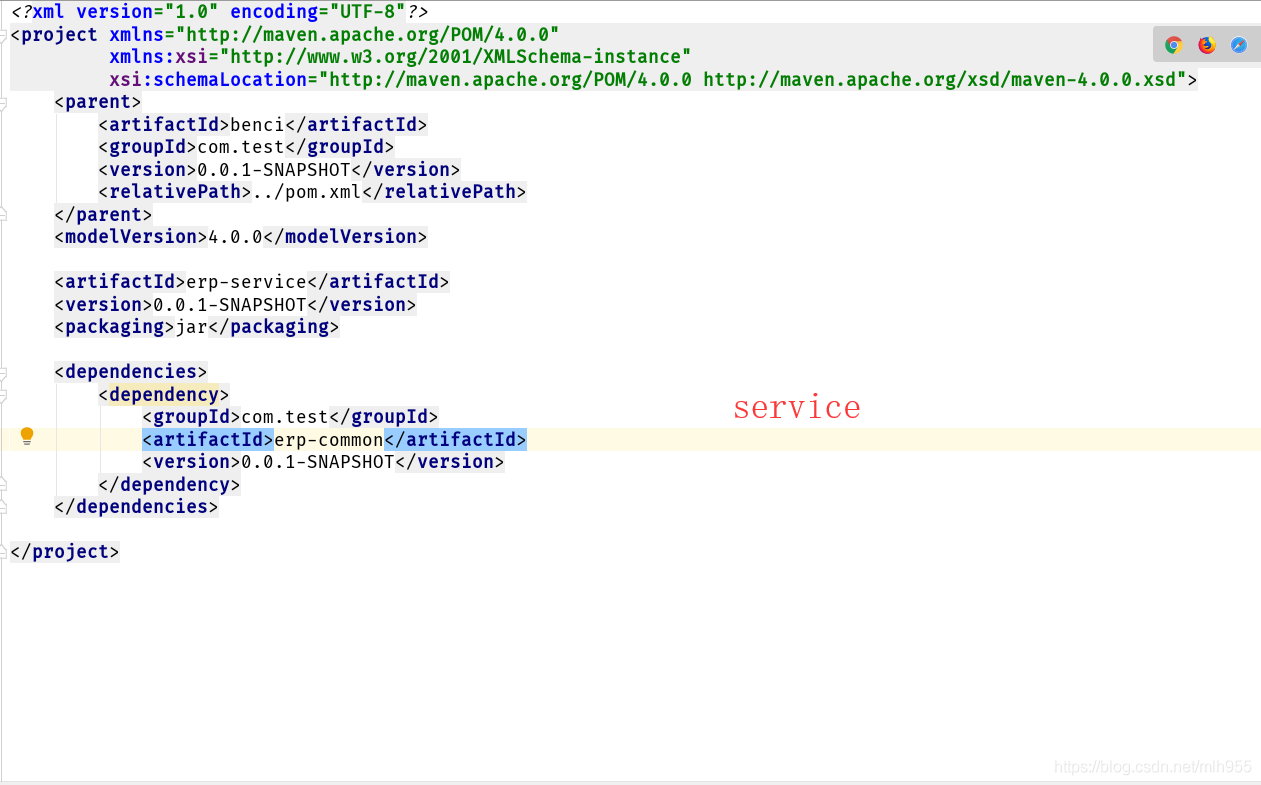Click the dependency groupId com.test line
The image size is (1261, 785).
tap(290, 417)
